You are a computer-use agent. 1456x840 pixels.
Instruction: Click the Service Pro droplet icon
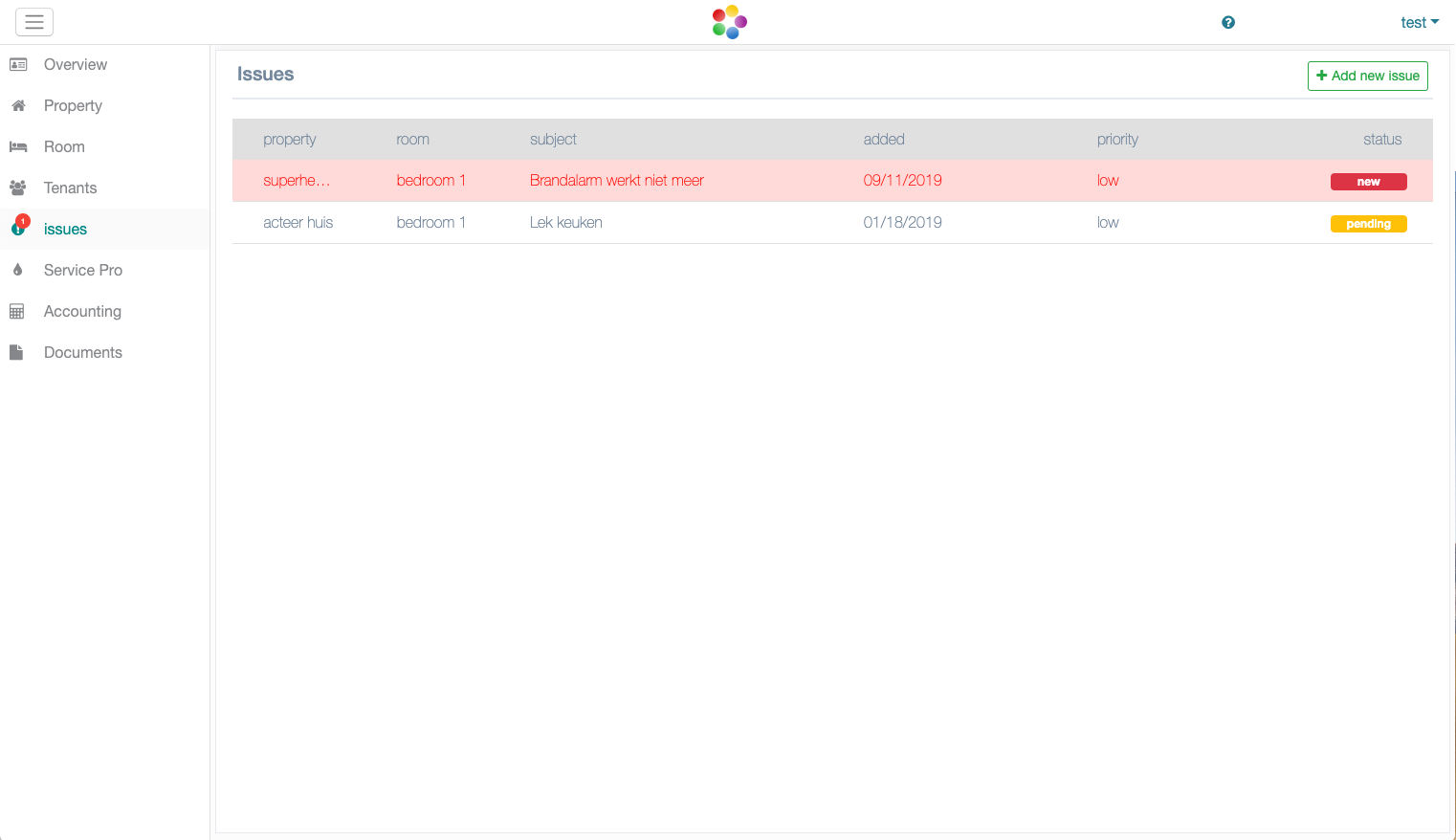[18, 271]
